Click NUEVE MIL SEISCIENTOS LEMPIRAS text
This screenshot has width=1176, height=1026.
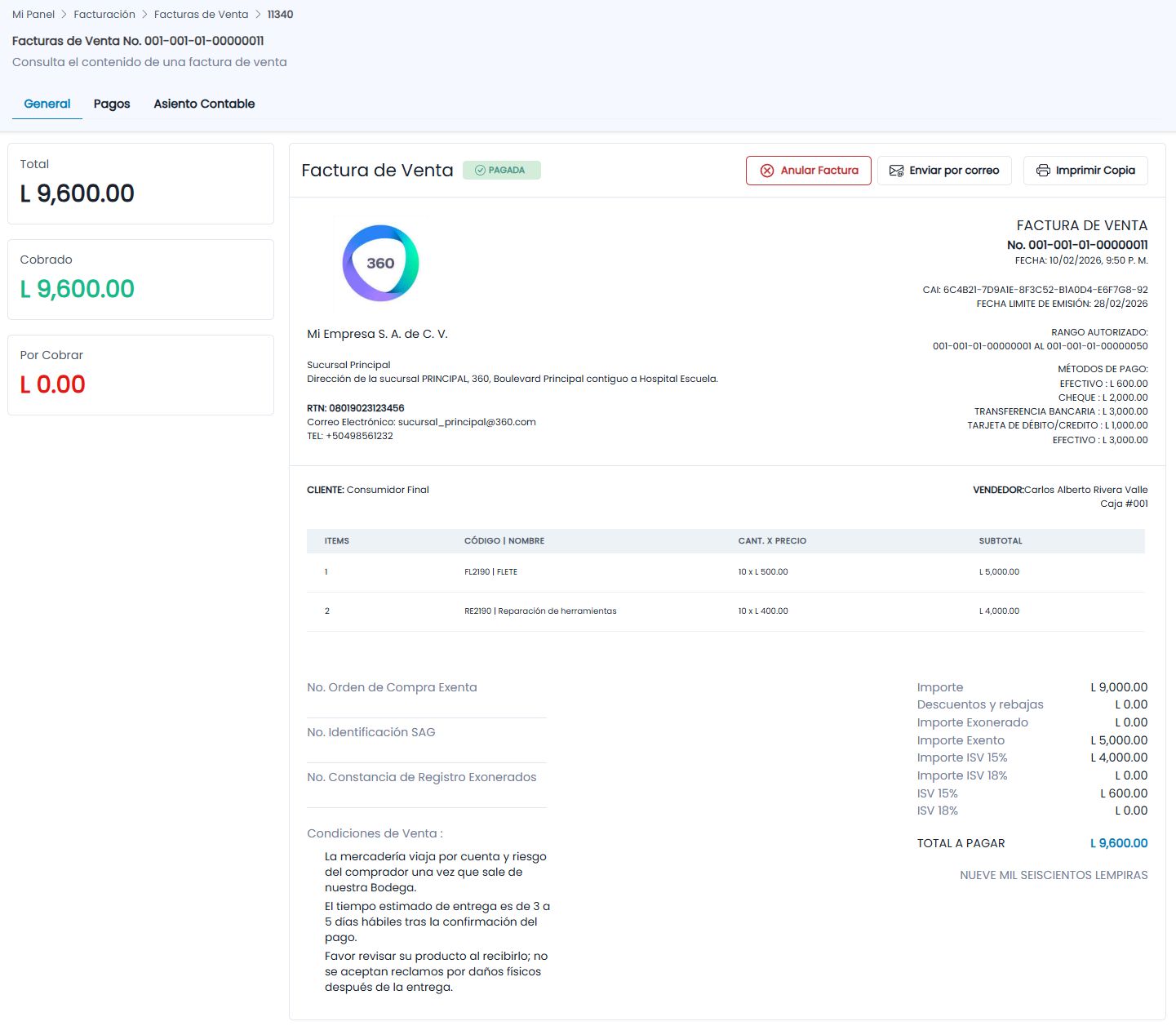point(1054,875)
